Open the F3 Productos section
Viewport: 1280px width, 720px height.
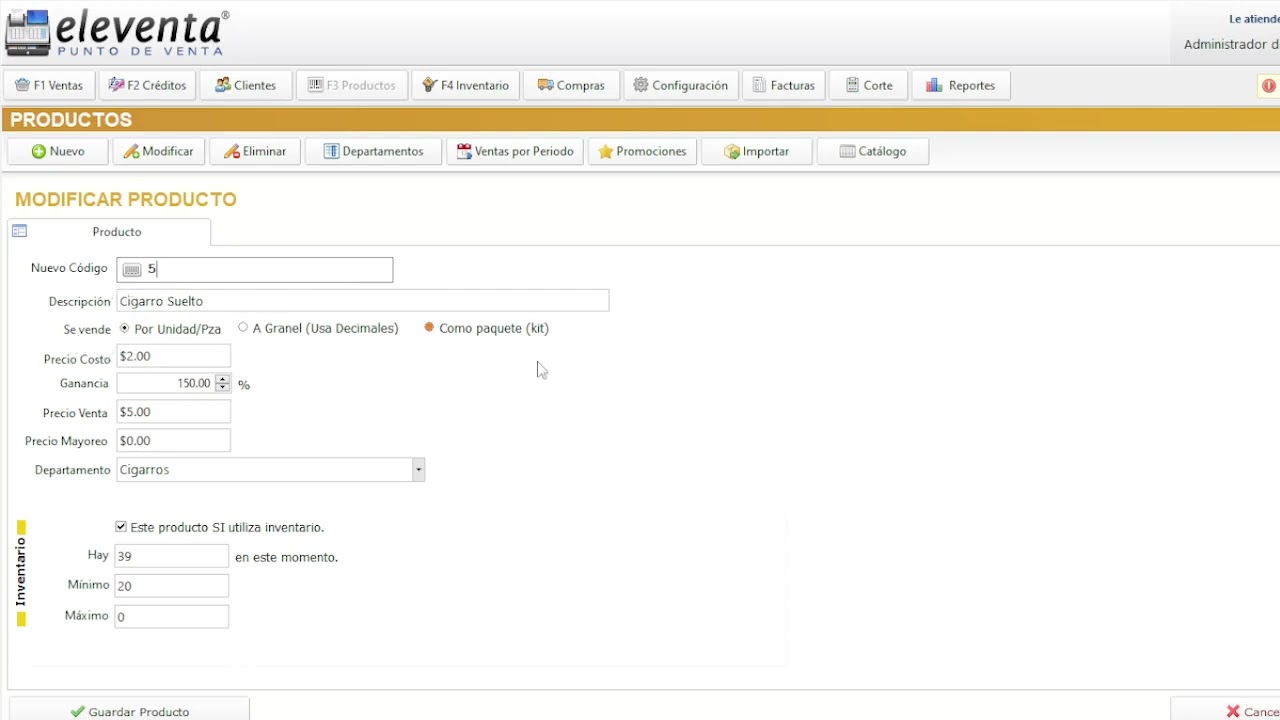click(352, 85)
